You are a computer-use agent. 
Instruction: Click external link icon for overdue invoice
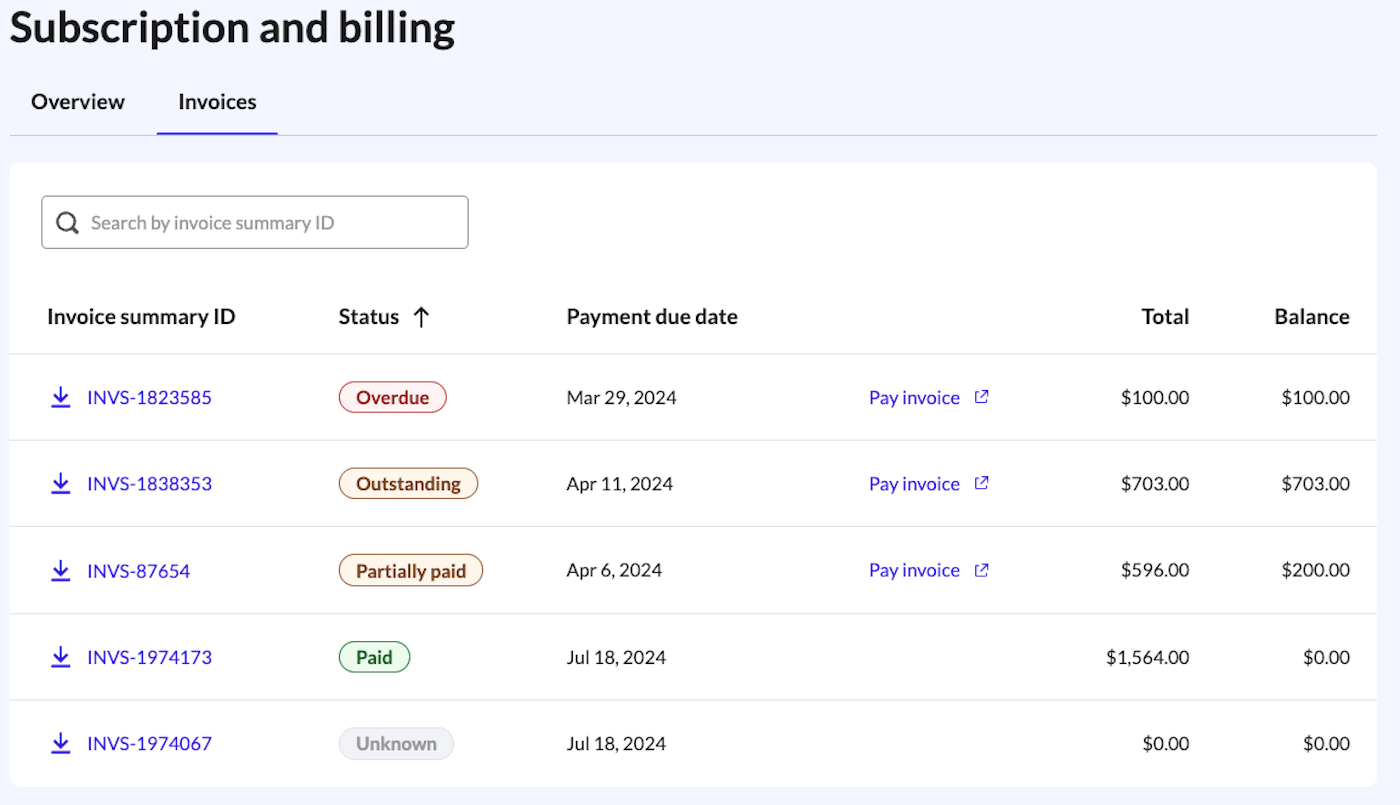982,397
